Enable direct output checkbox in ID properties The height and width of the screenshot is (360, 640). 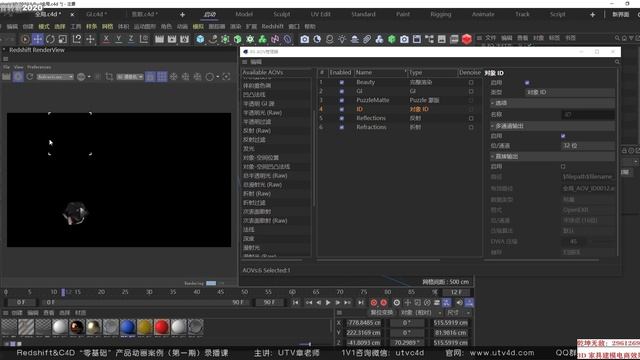point(563,167)
